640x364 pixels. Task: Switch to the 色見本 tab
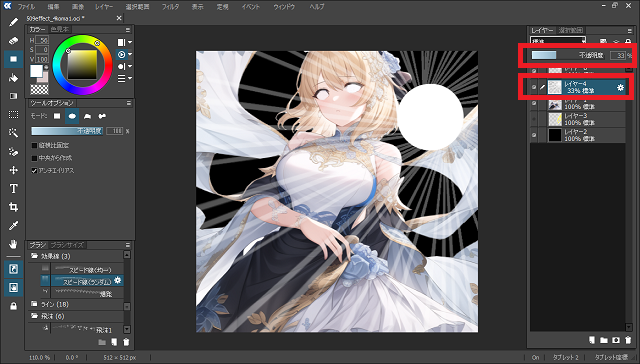coord(60,29)
